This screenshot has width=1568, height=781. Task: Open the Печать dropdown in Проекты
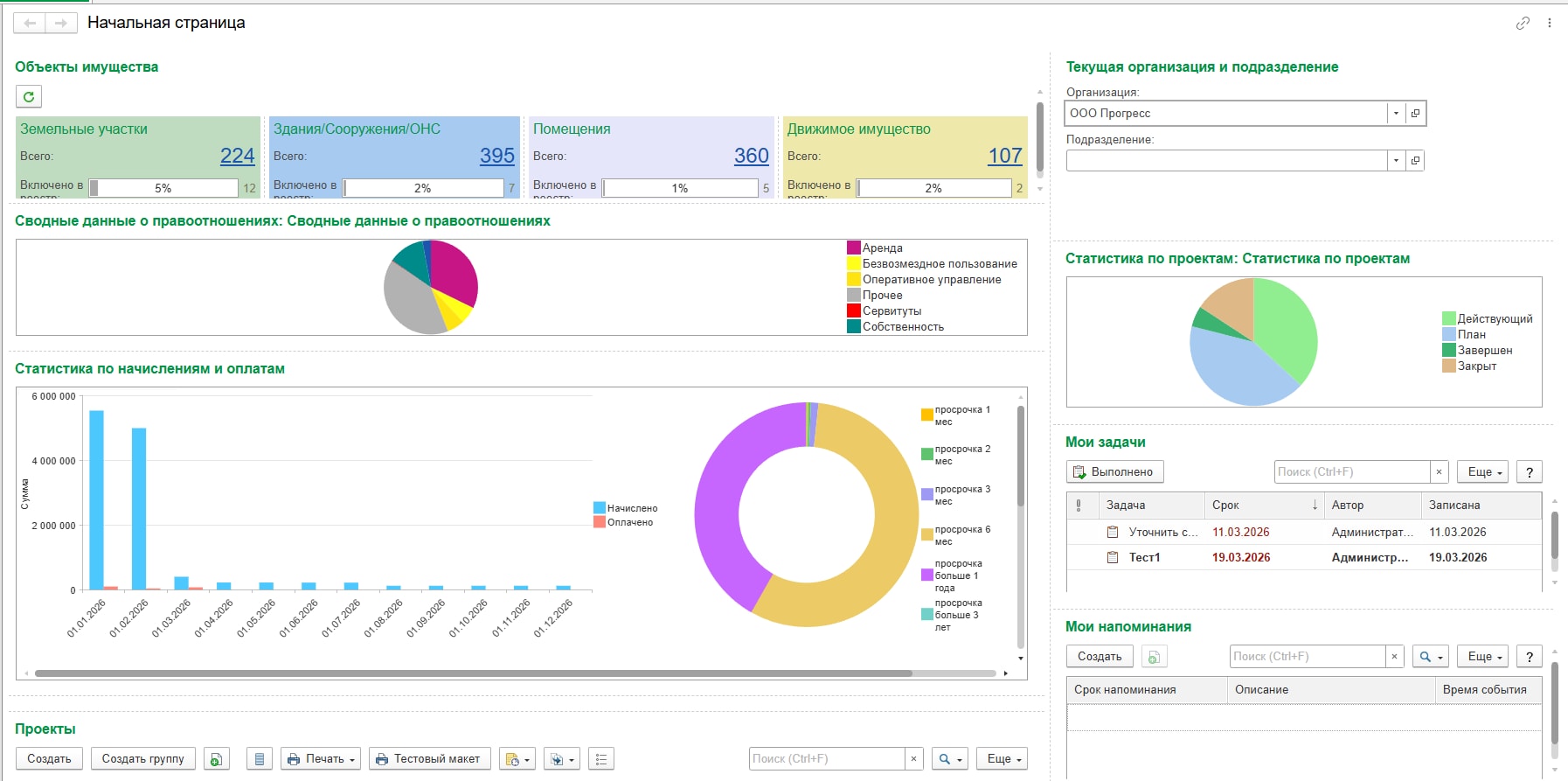click(321, 759)
